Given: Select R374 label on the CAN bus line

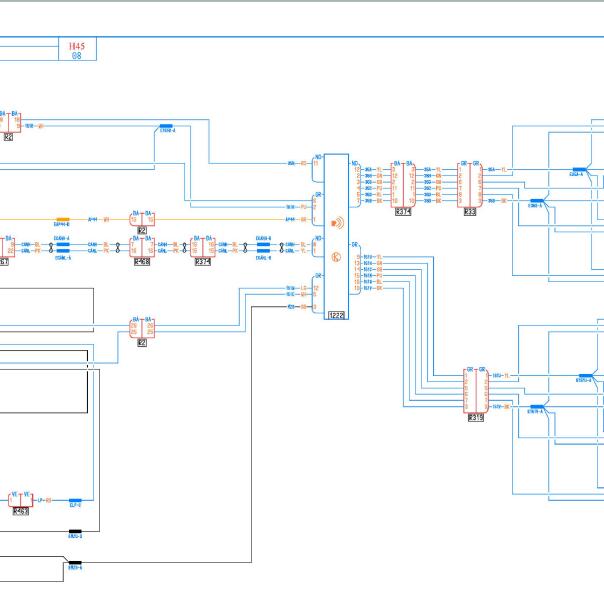Looking at the screenshot, I should [203, 262].
